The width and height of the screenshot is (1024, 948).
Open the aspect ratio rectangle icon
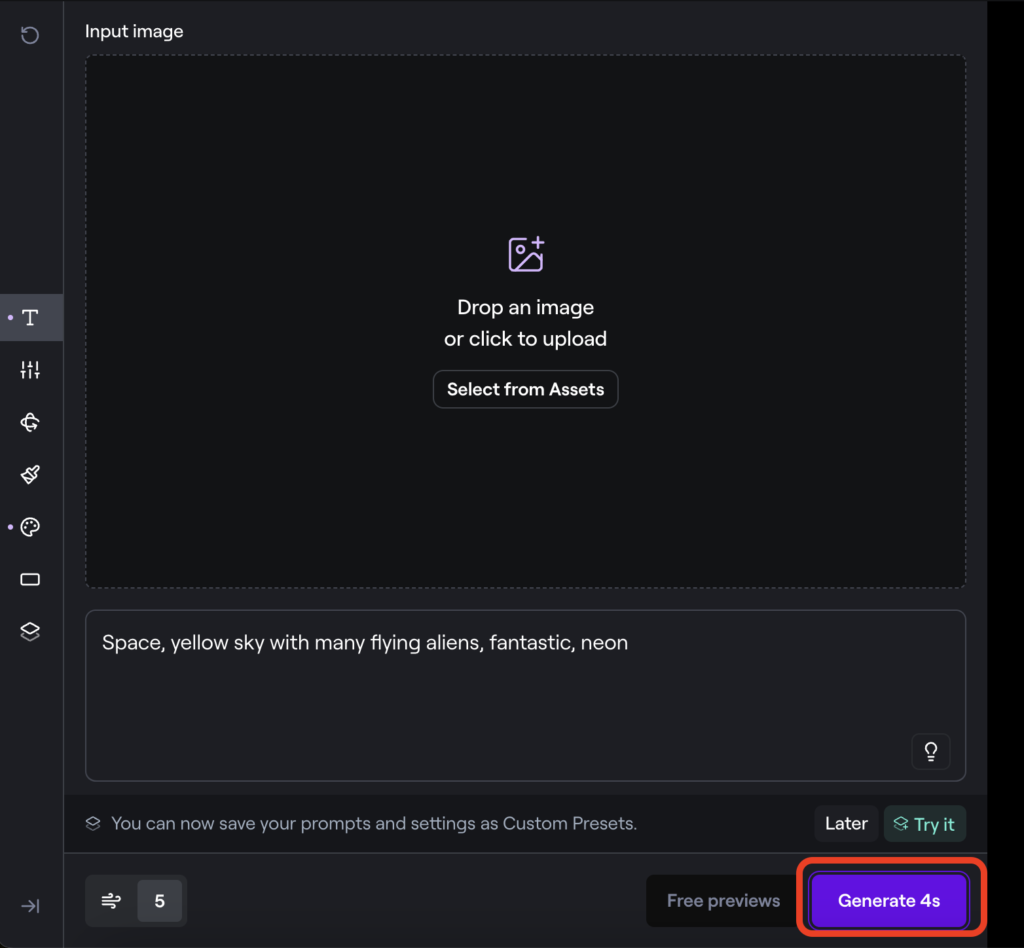pos(30,579)
